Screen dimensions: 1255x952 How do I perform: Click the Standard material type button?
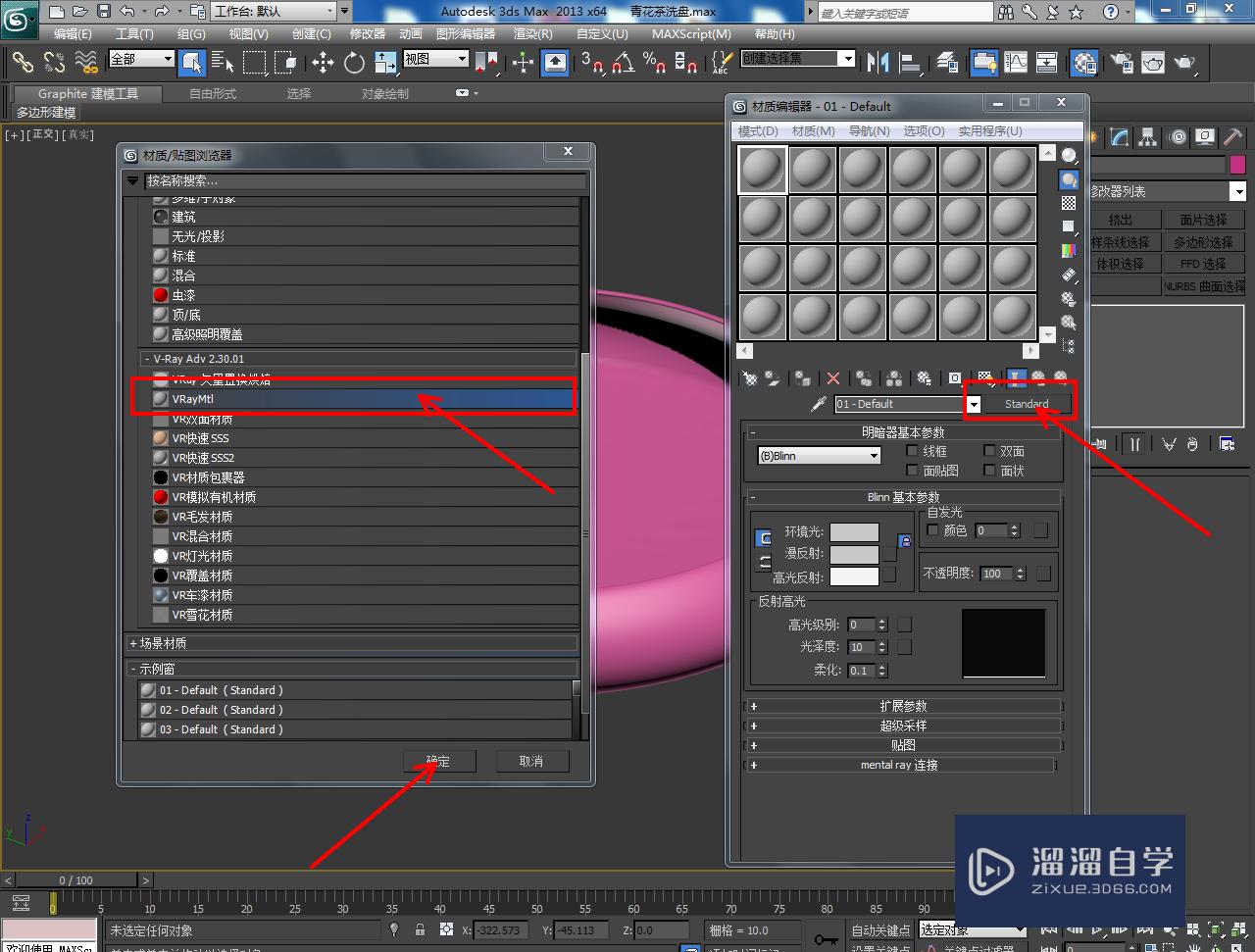[x=1027, y=404]
